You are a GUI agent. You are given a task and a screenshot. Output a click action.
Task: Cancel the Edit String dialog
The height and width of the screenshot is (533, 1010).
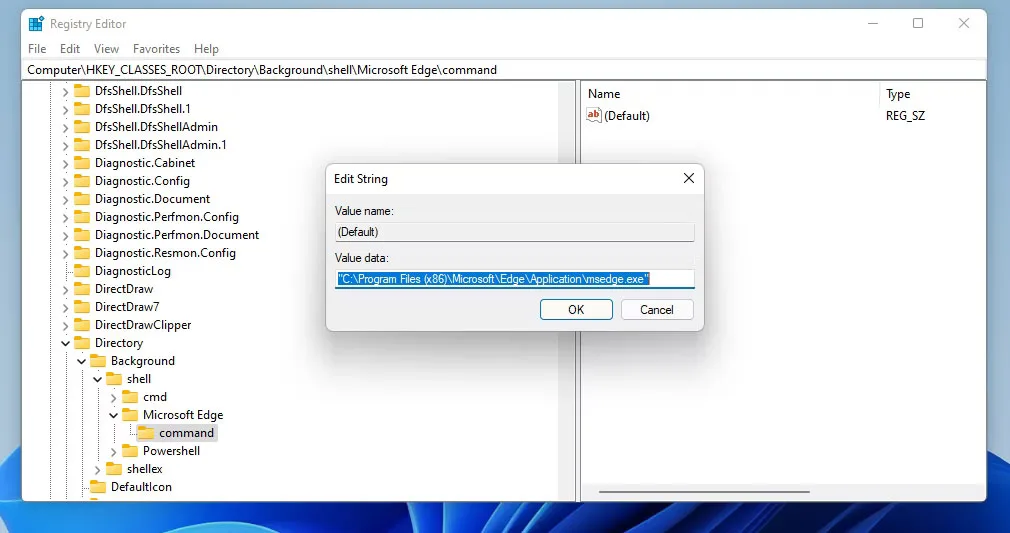coord(657,309)
